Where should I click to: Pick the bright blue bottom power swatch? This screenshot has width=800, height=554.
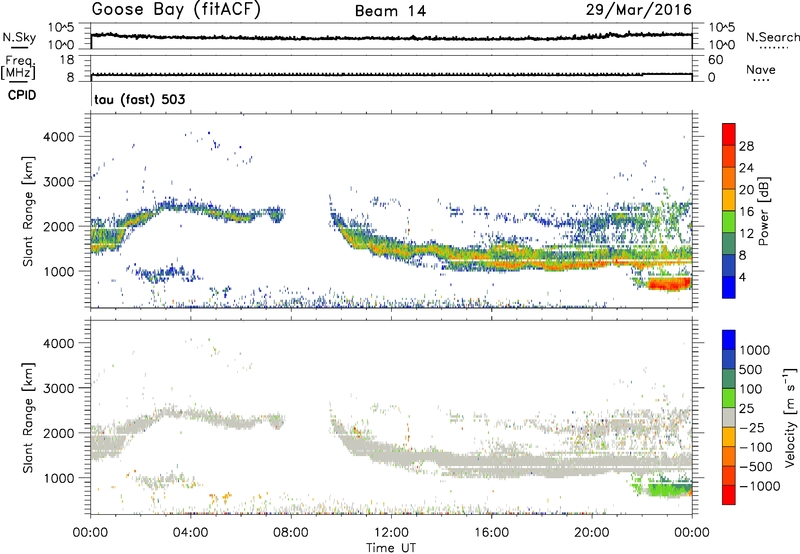729,288
